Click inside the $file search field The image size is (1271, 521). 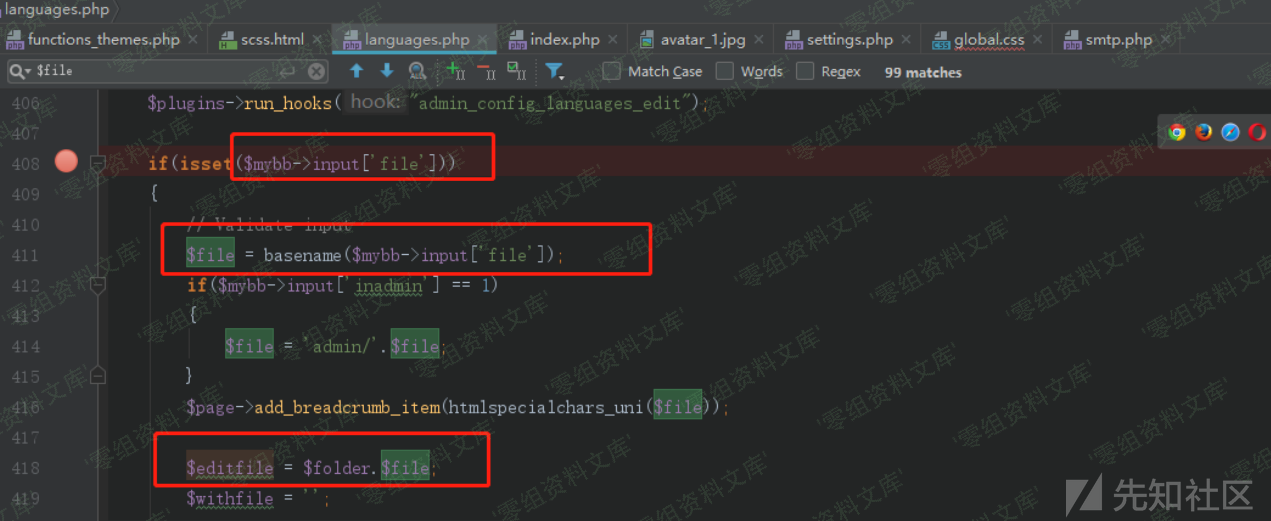pos(150,71)
